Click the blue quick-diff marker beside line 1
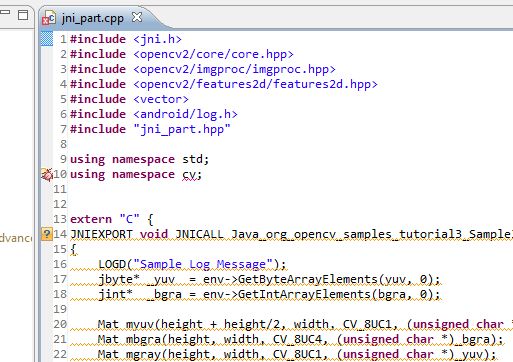Screen dimensions: 513x362 point(47,38)
